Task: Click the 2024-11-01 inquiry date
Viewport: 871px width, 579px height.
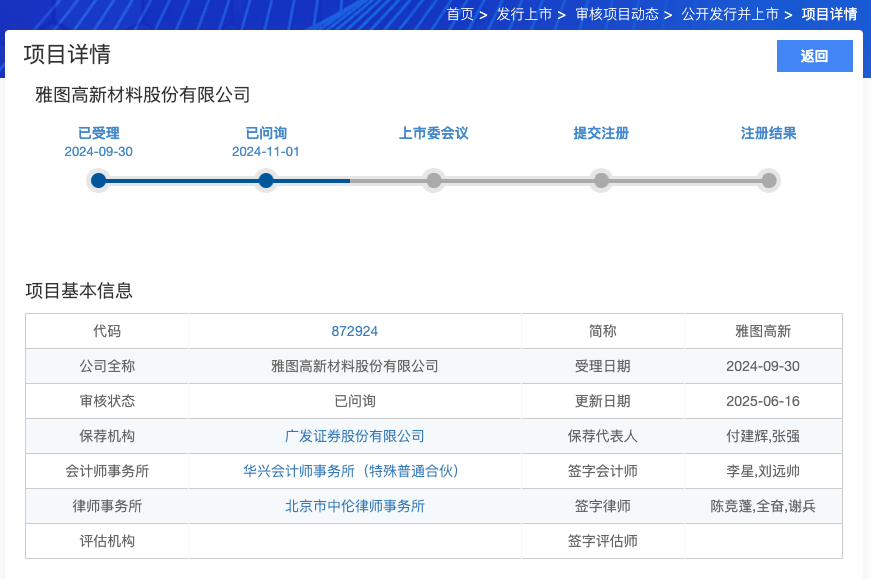Action: pos(266,152)
